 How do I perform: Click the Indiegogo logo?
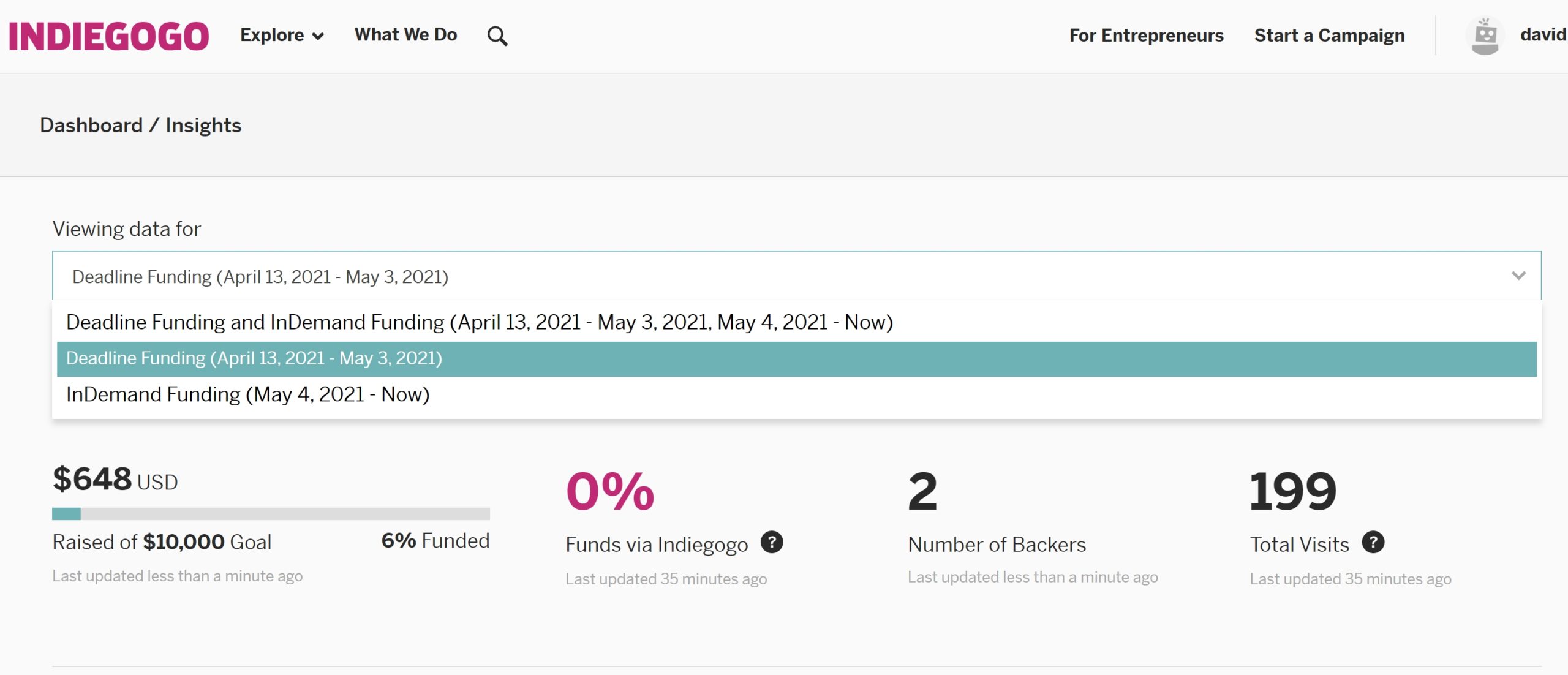[109, 36]
